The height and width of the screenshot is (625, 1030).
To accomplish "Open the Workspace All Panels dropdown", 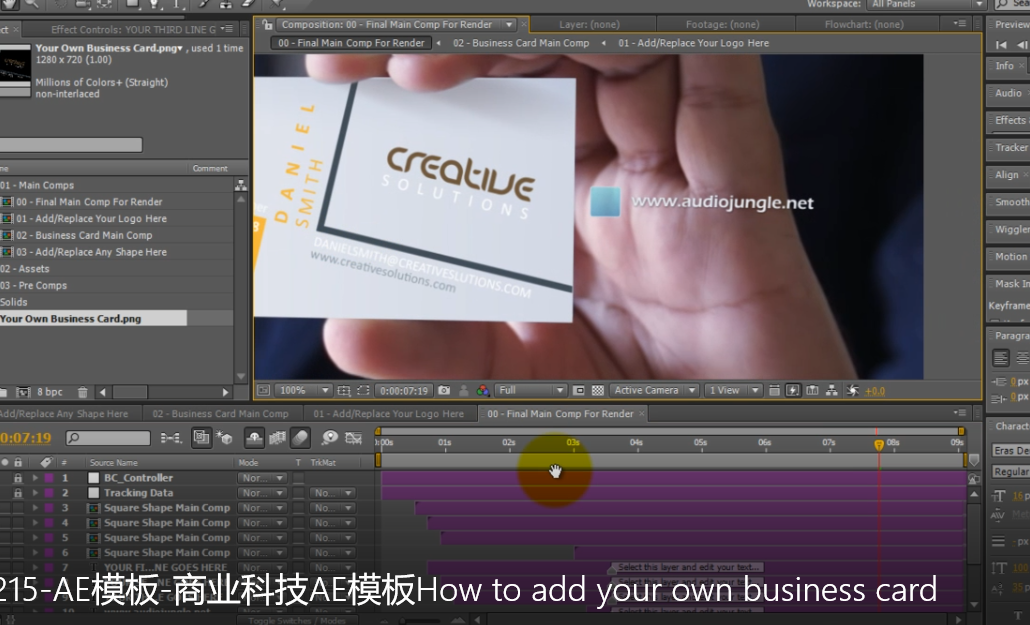I will tap(927, 5).
